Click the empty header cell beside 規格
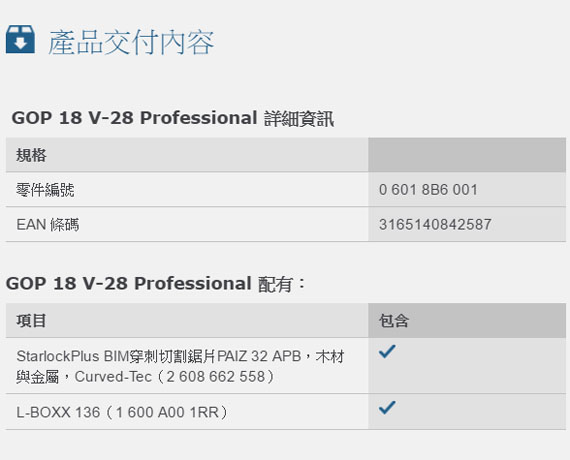This screenshot has height=460, width=570. coord(467,155)
